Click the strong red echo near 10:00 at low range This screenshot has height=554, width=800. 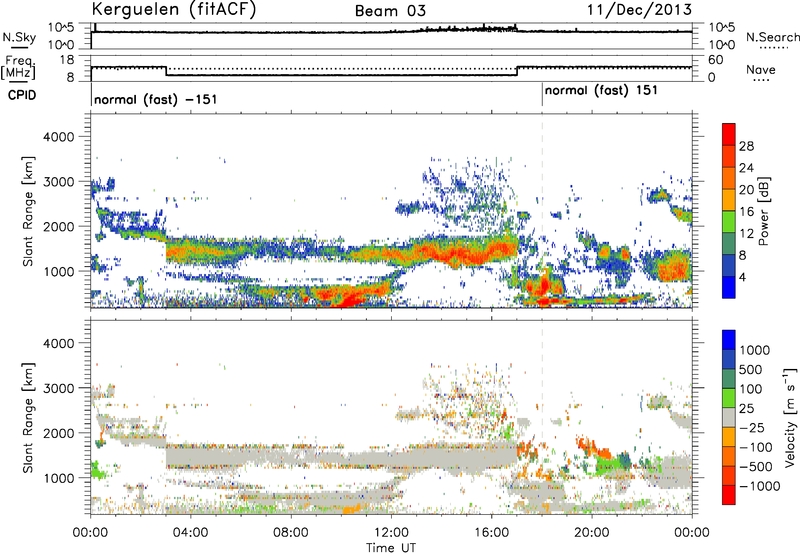[350, 299]
